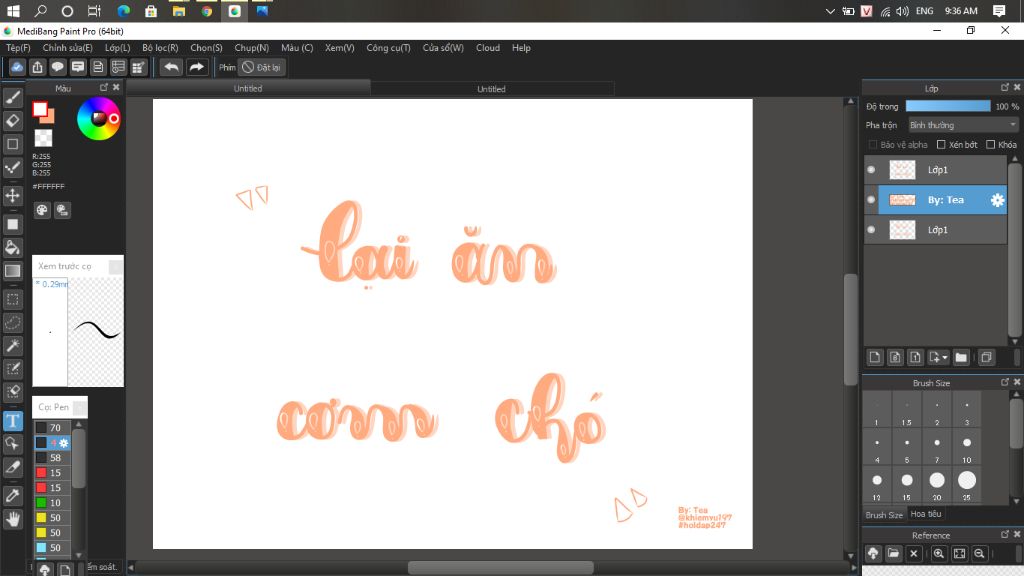Duplicate layer using stacked pages icon
This screenshot has height=576, width=1024.
coord(986,357)
